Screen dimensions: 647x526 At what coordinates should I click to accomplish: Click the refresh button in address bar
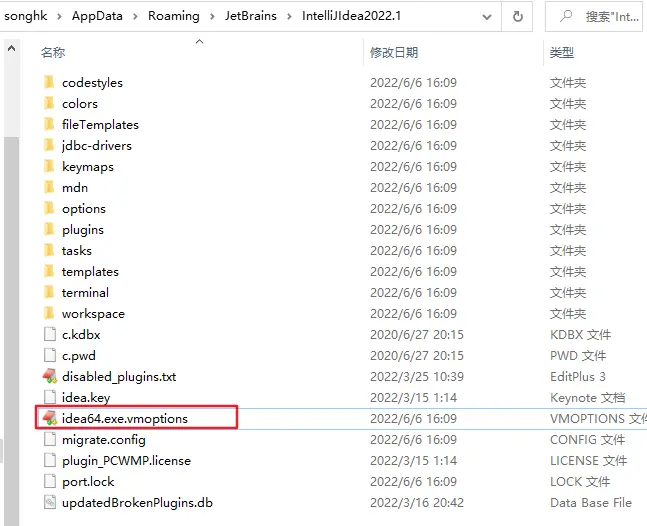point(517,17)
